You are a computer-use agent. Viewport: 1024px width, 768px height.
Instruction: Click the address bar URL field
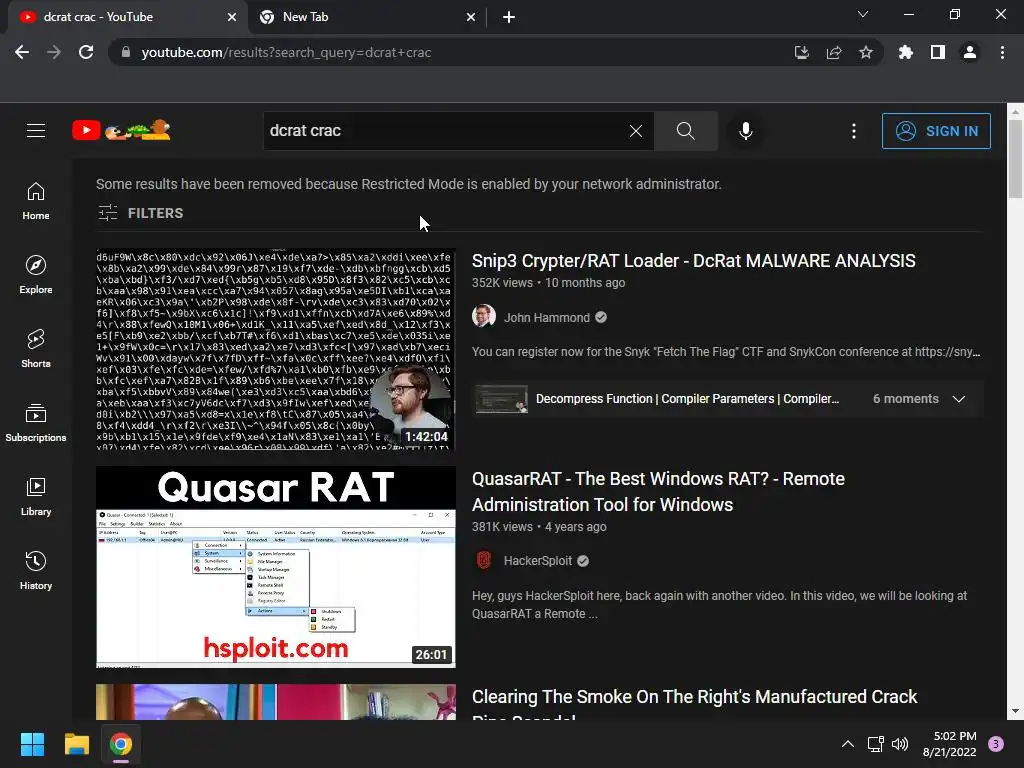point(451,52)
